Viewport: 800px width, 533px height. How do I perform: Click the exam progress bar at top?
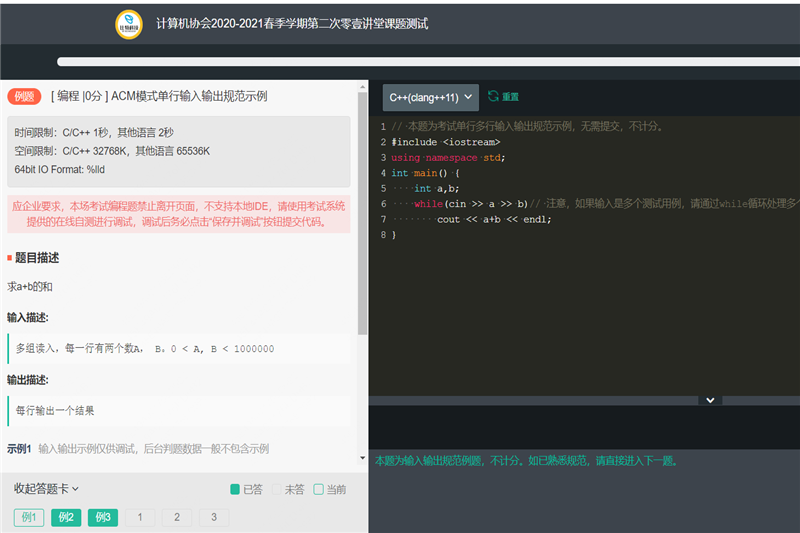428,62
